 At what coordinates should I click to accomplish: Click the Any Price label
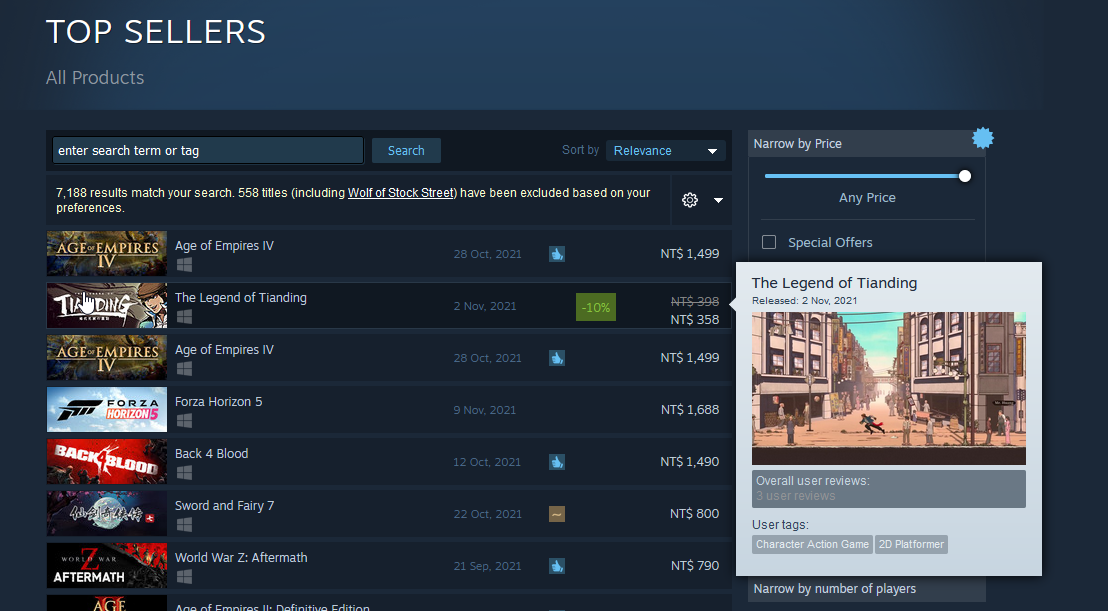[x=867, y=198]
